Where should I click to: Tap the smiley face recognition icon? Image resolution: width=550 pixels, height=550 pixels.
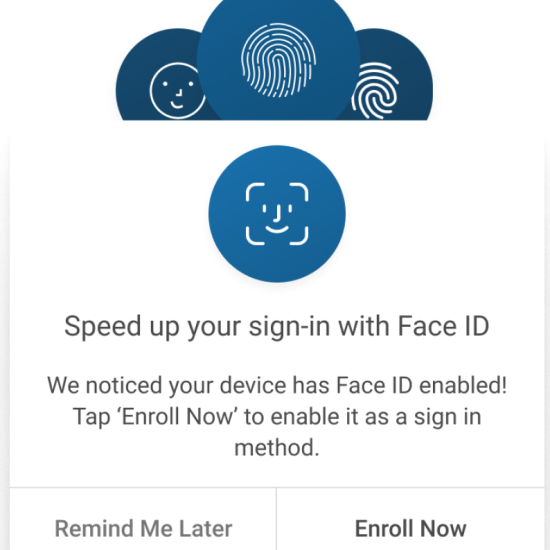tap(177, 91)
